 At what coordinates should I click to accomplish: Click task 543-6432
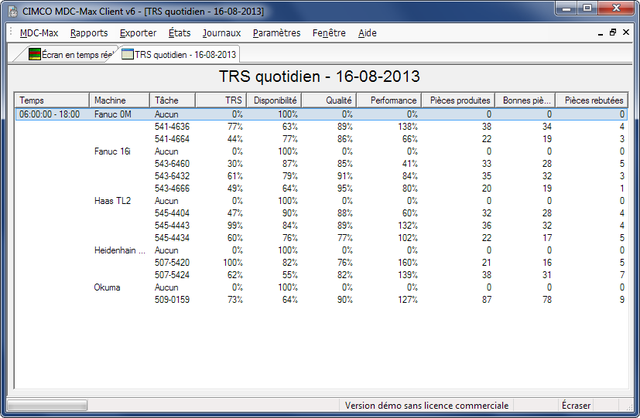tap(172, 176)
